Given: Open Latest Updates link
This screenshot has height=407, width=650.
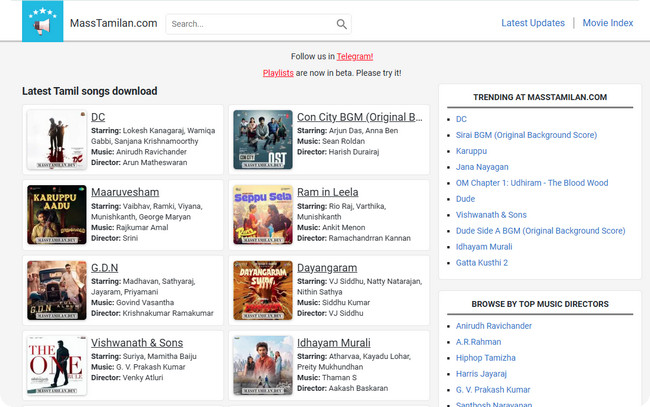Looking at the screenshot, I should tap(533, 23).
